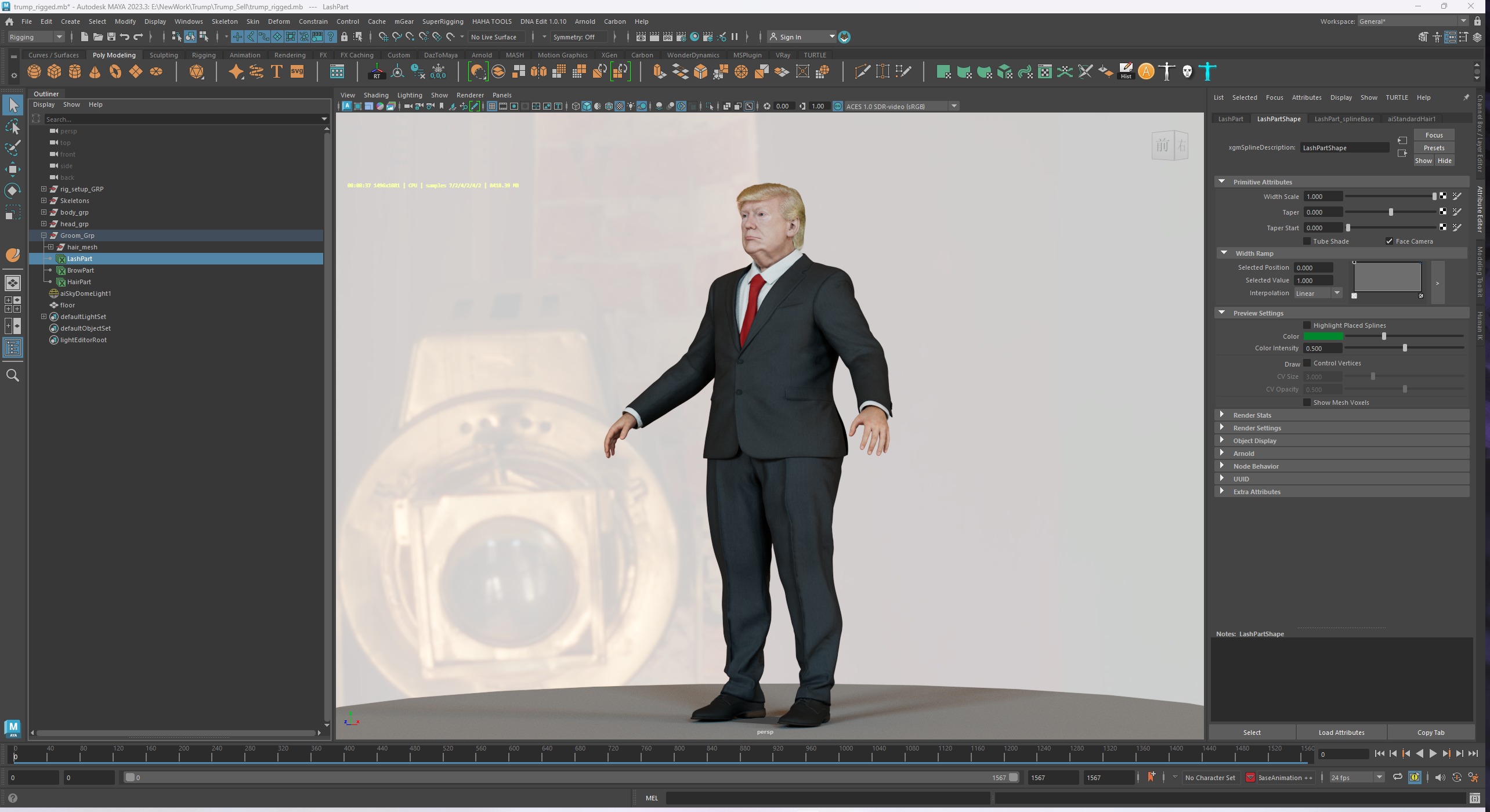Open the Skeleton menu
The height and width of the screenshot is (812, 1490).
[224, 21]
